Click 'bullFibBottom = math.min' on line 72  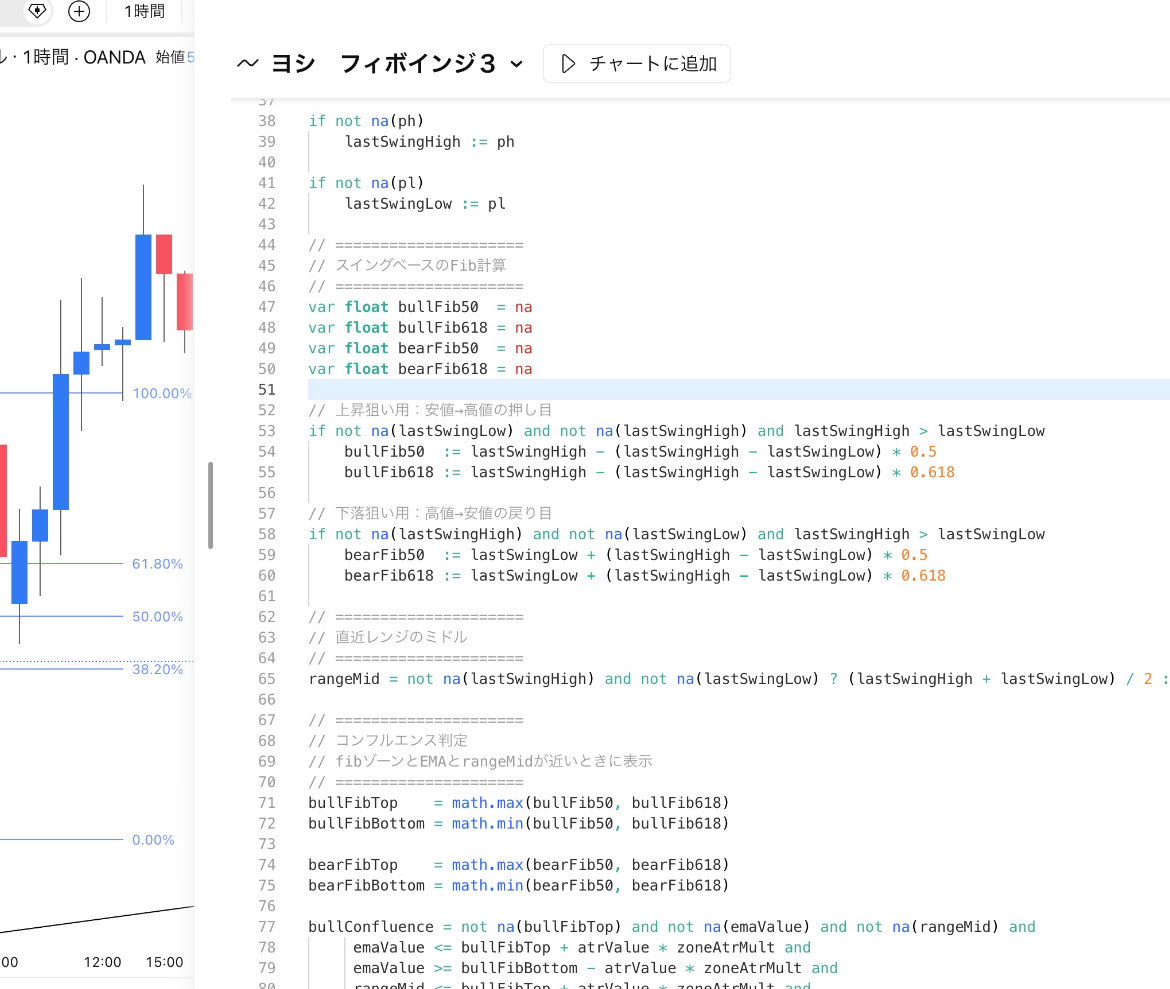(519, 823)
